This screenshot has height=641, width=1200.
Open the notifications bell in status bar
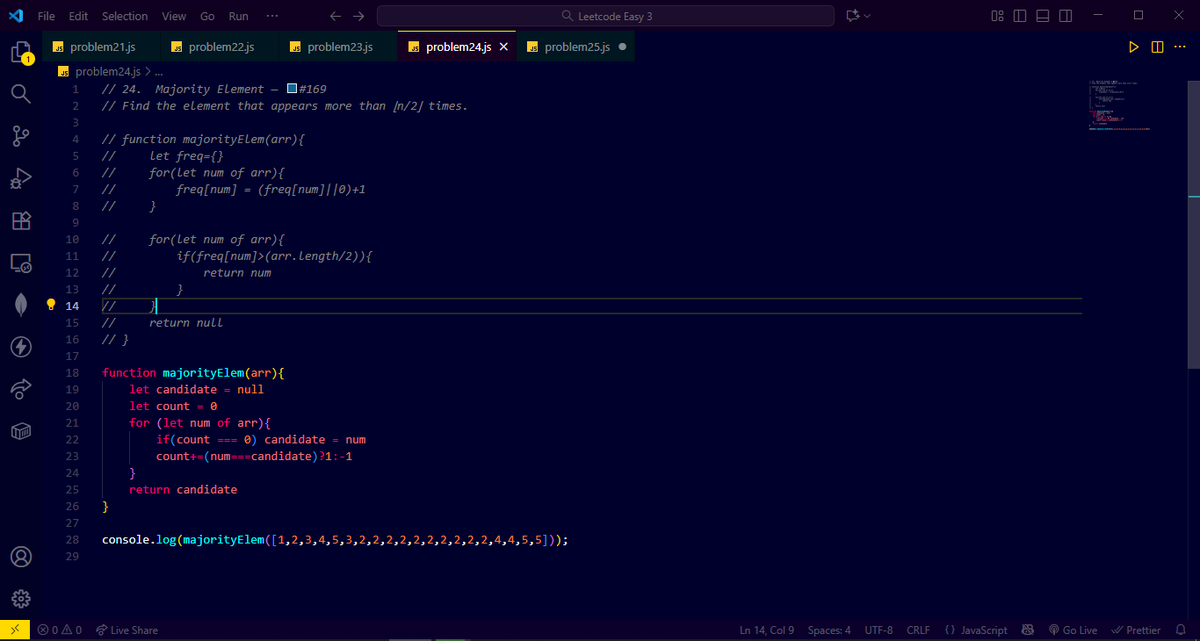tap(1179, 630)
